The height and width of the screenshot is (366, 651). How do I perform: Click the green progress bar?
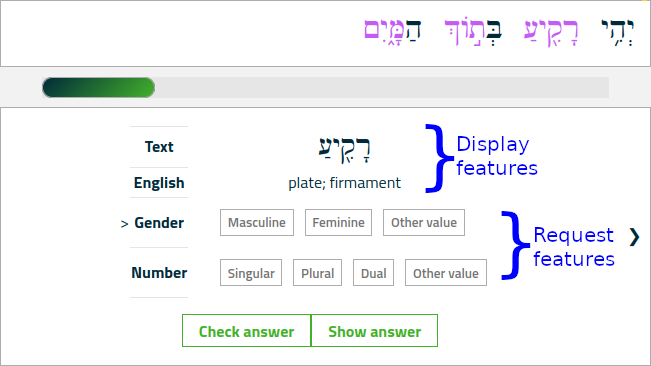pos(98,88)
